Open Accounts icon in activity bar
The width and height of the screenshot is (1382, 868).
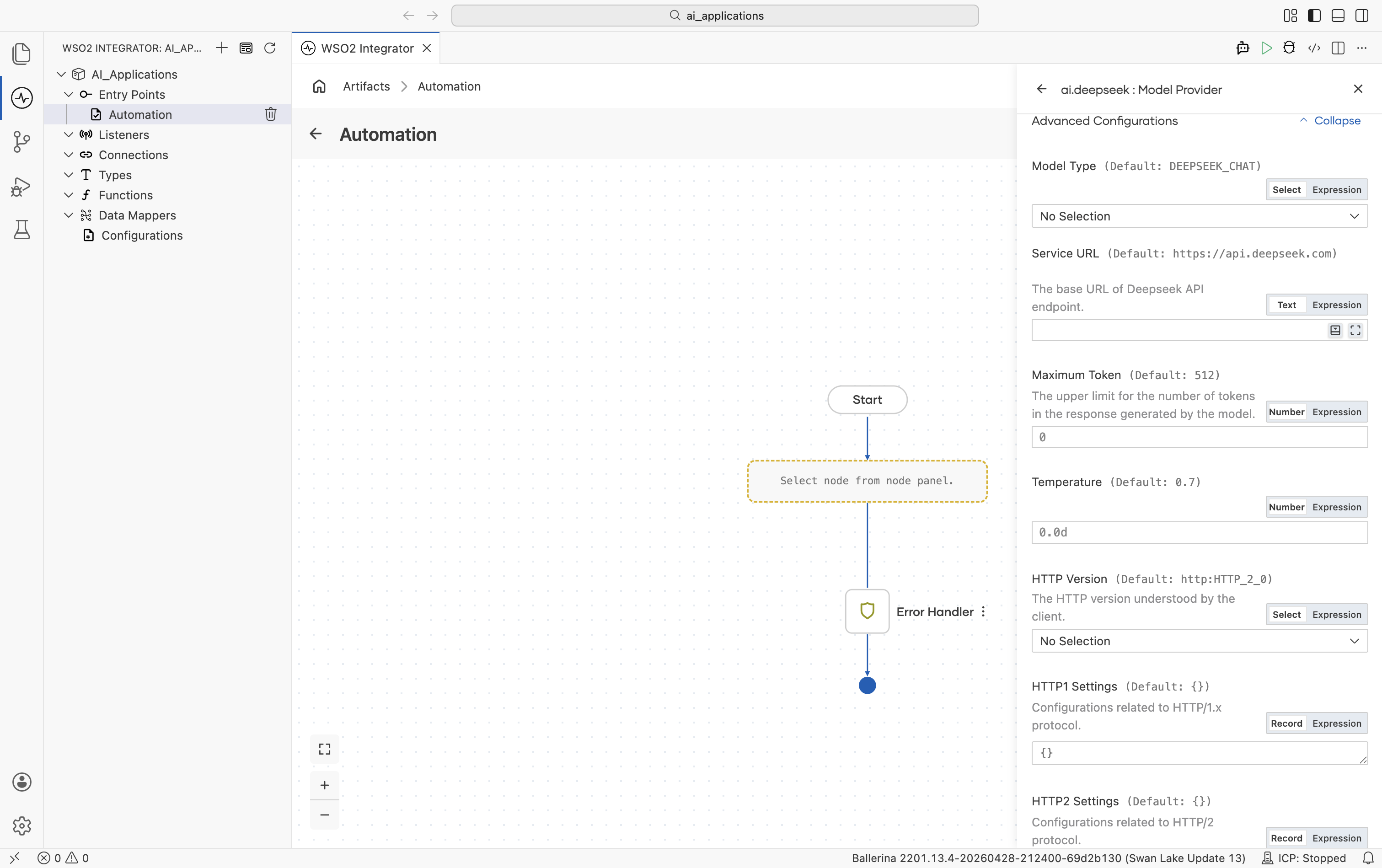pyautogui.click(x=21, y=782)
